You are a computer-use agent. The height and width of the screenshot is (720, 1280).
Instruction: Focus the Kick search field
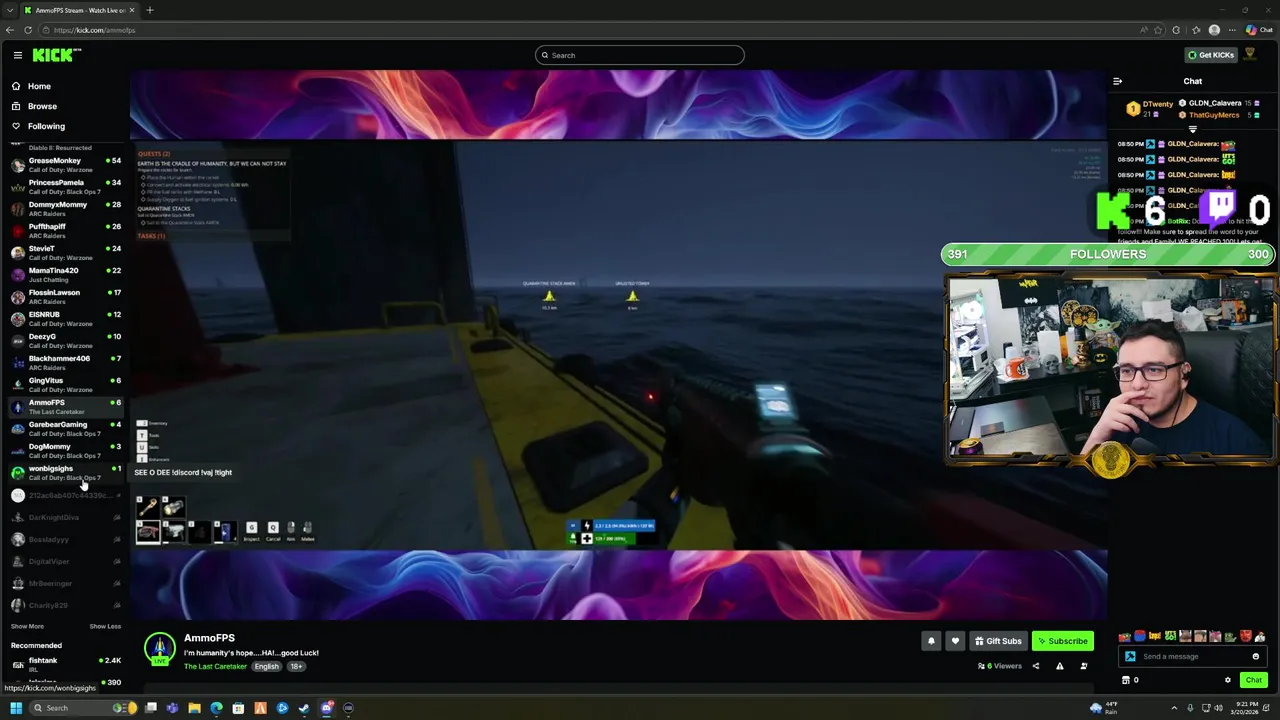(x=640, y=55)
